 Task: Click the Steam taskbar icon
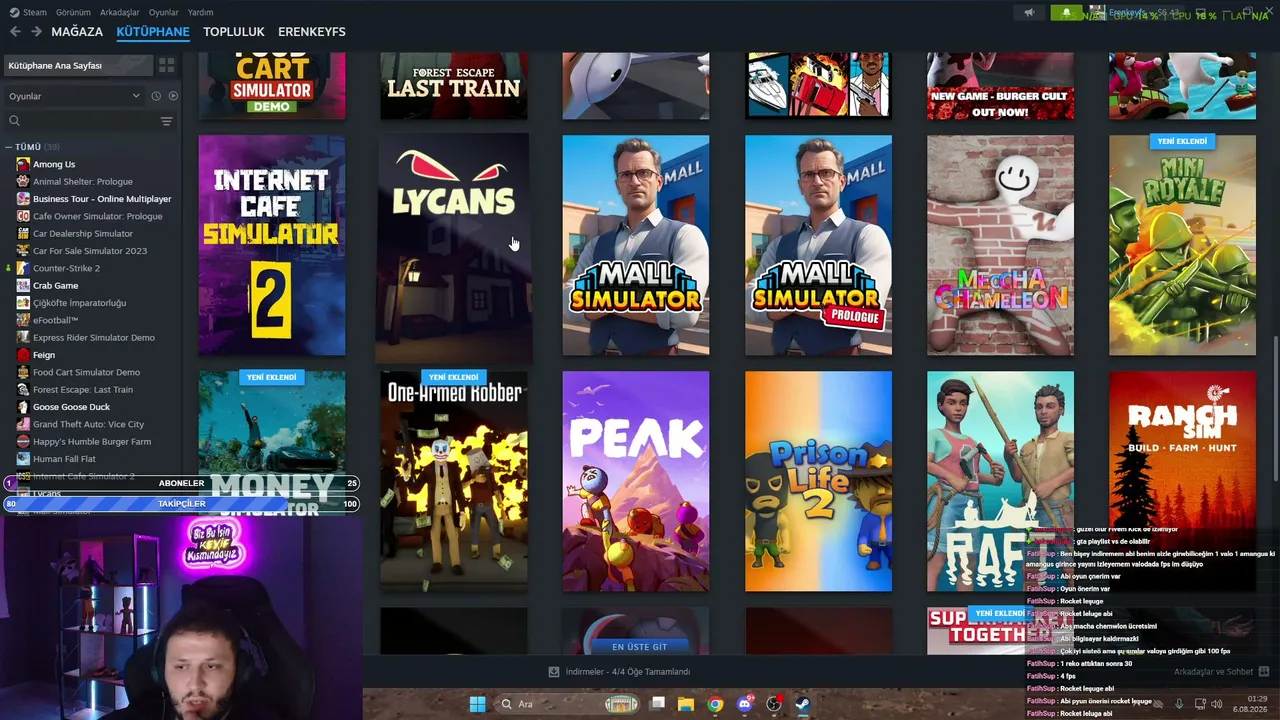pyautogui.click(x=802, y=704)
